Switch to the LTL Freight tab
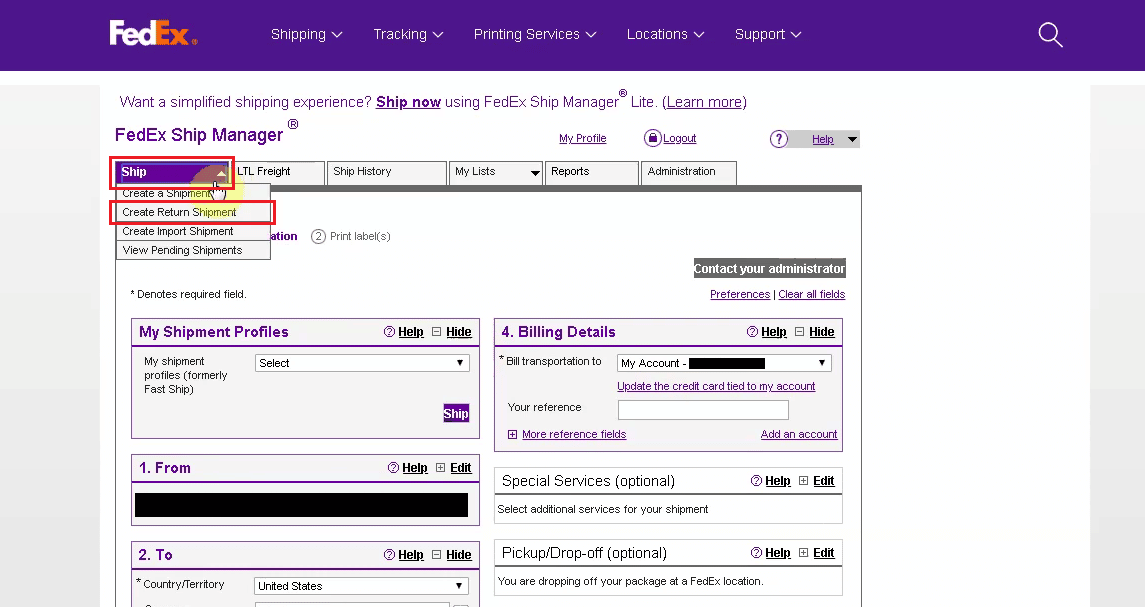The width and height of the screenshot is (1145, 607). [x=277, y=172]
